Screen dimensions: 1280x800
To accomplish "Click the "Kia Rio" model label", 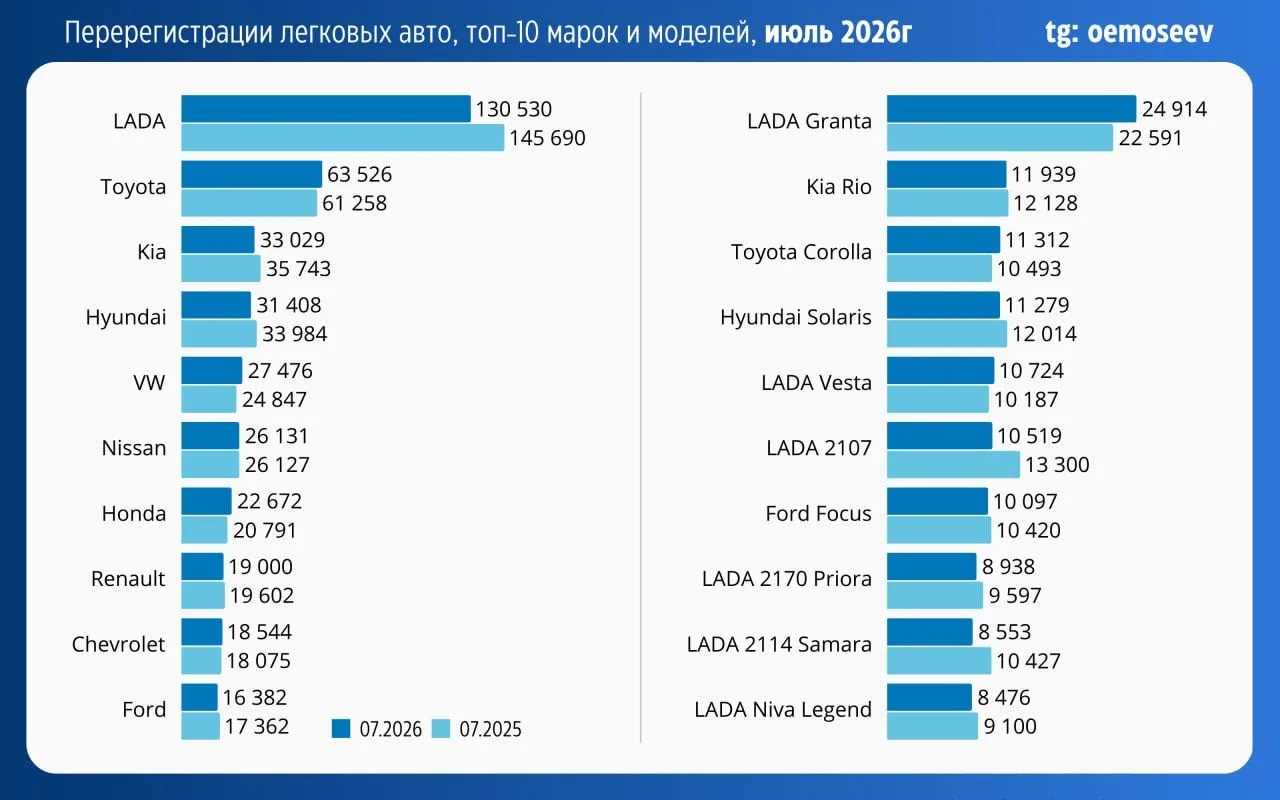I will point(840,187).
